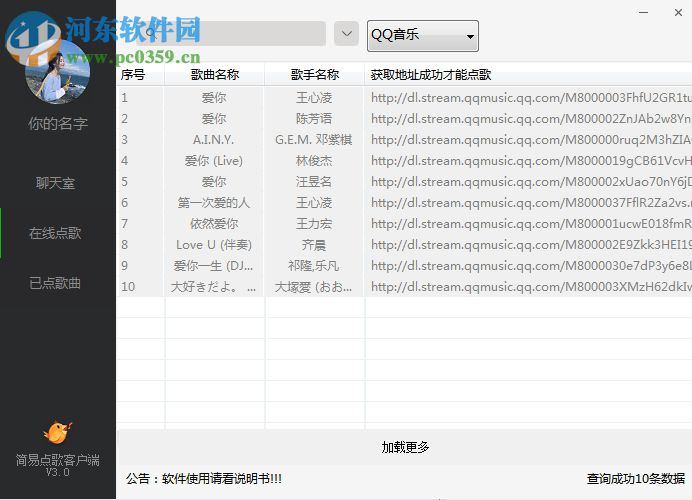Click URL containing M8000019gCB61Vcv
This screenshot has height=500, width=692.
coord(531,161)
